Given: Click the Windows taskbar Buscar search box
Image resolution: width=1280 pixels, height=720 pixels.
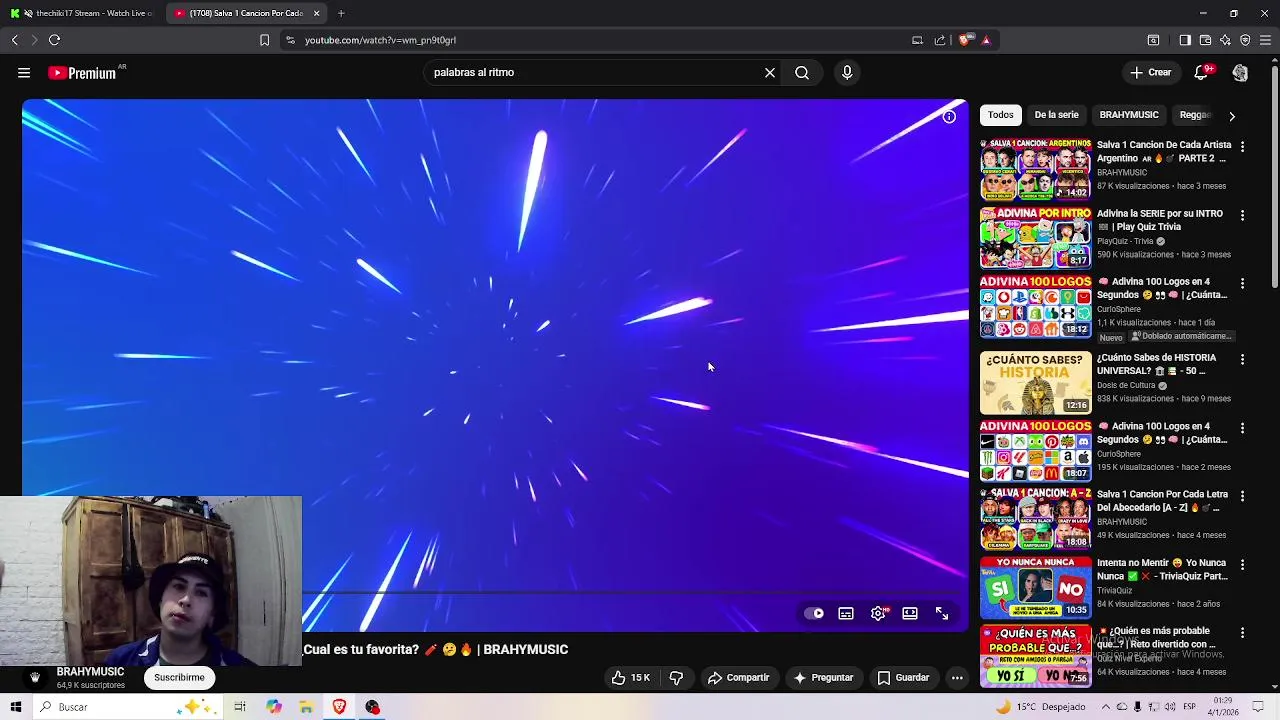Looking at the screenshot, I should tap(128, 707).
